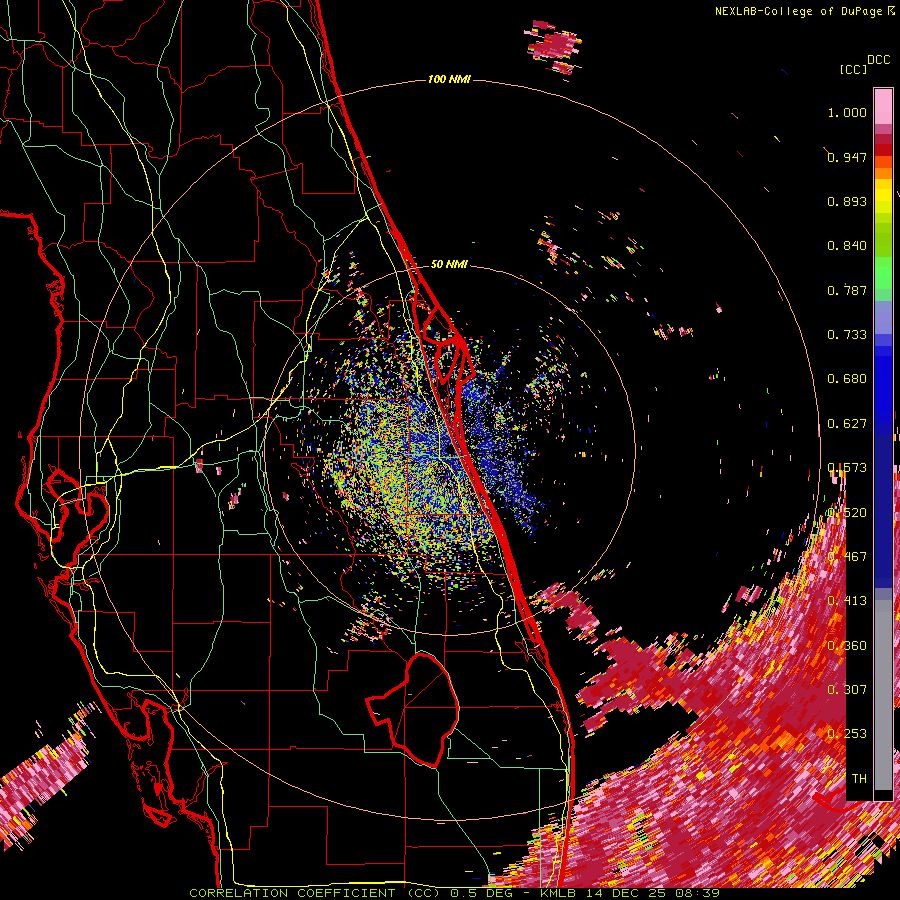This screenshot has height=900, width=900.
Task: Click the 0.307 legend value
Action: 847,690
